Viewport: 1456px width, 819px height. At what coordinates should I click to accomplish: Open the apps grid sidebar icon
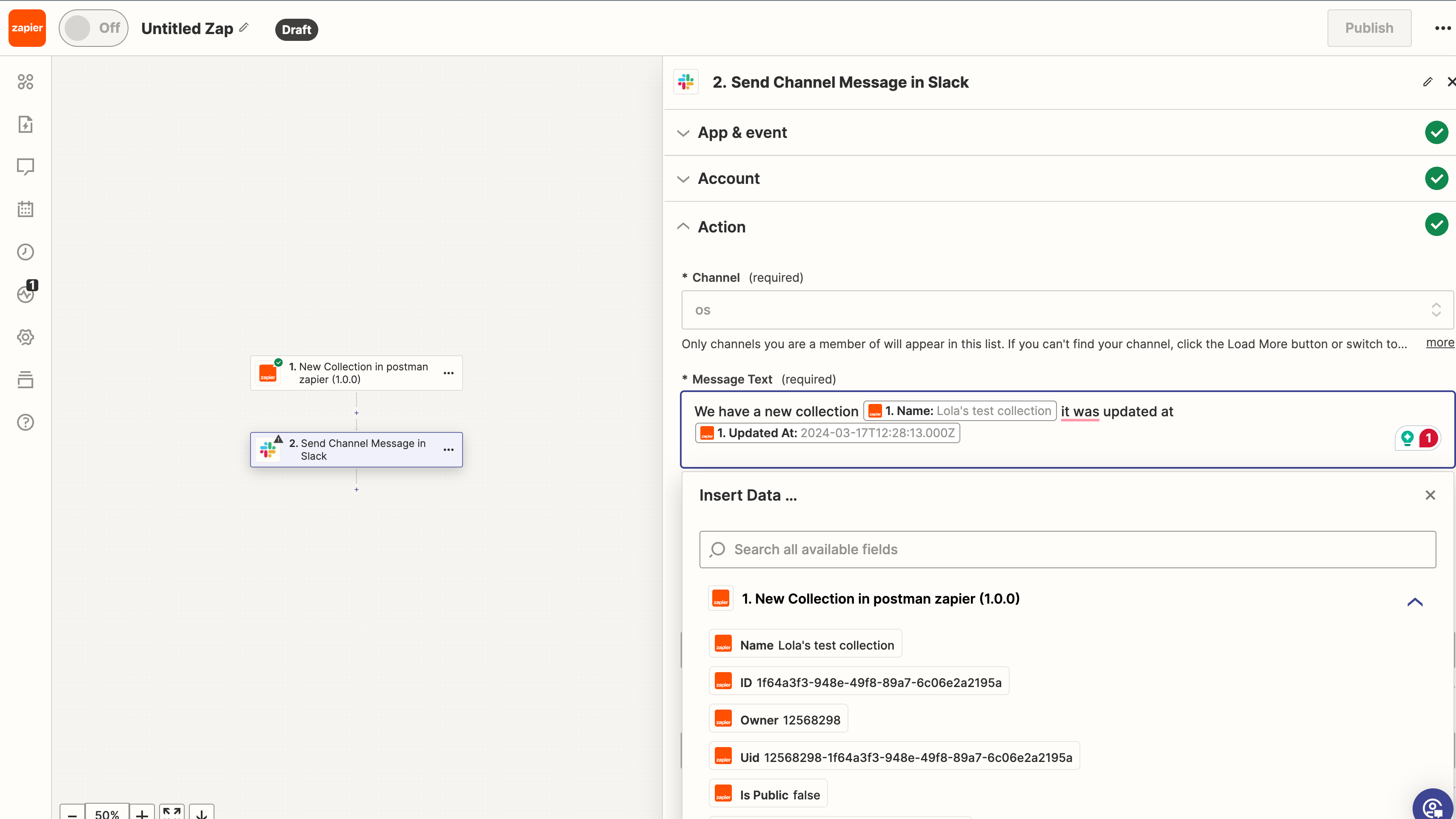pos(26,82)
